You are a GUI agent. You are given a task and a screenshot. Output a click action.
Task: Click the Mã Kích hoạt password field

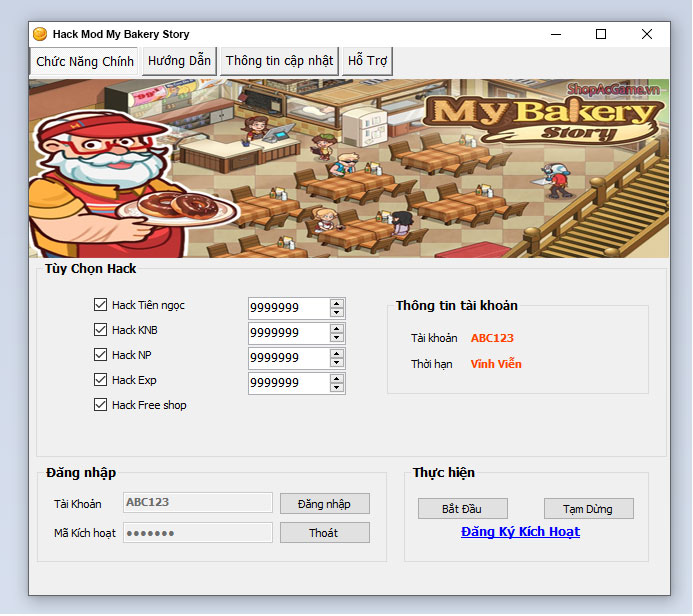click(x=198, y=532)
